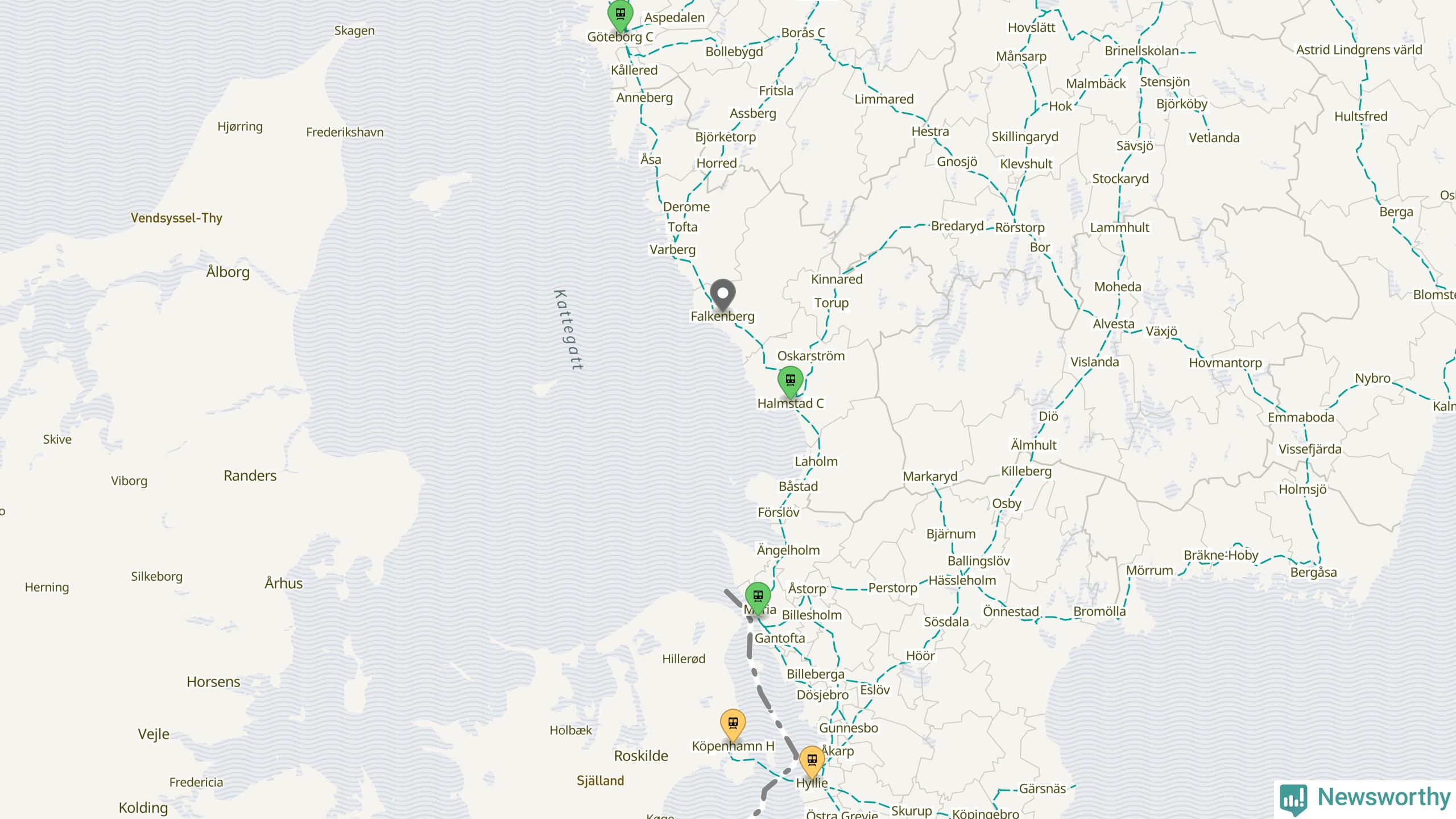The height and width of the screenshot is (819, 1456).
Task: Click the Newsworthy logo icon
Action: coord(1293,799)
